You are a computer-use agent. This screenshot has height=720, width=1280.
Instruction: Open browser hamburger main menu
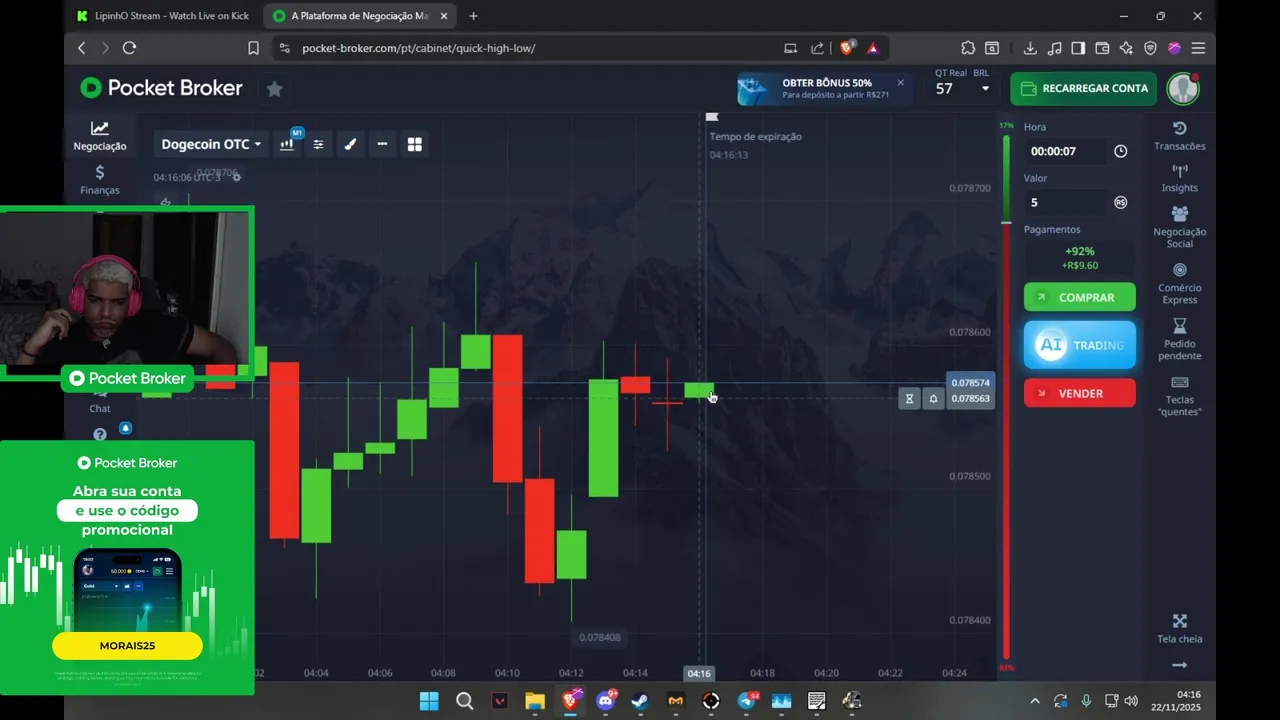point(1198,47)
